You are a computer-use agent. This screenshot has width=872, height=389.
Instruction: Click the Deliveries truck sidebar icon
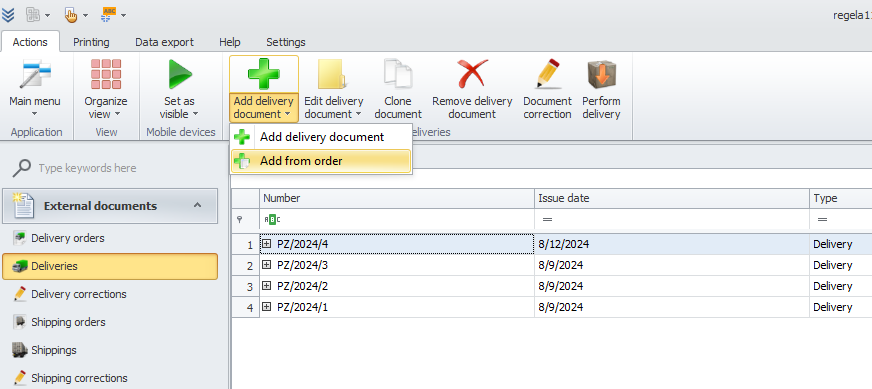click(20, 267)
